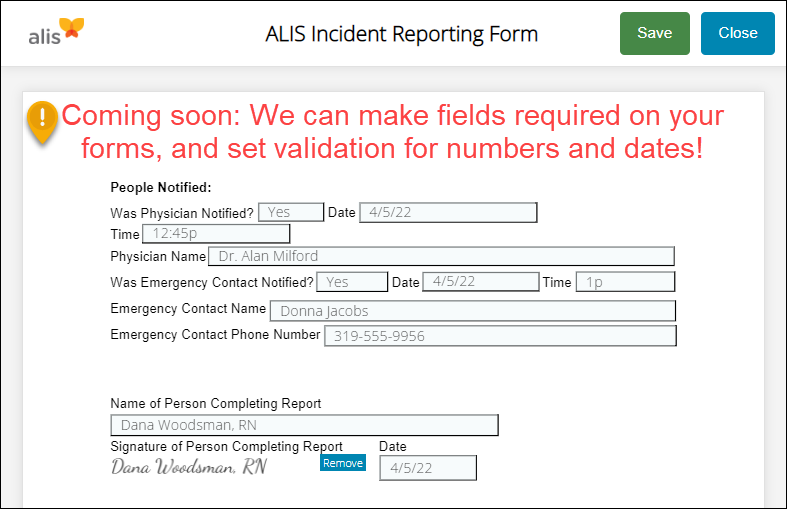Click the People Notified heading
Screen dimensions: 787x509
[161, 187]
